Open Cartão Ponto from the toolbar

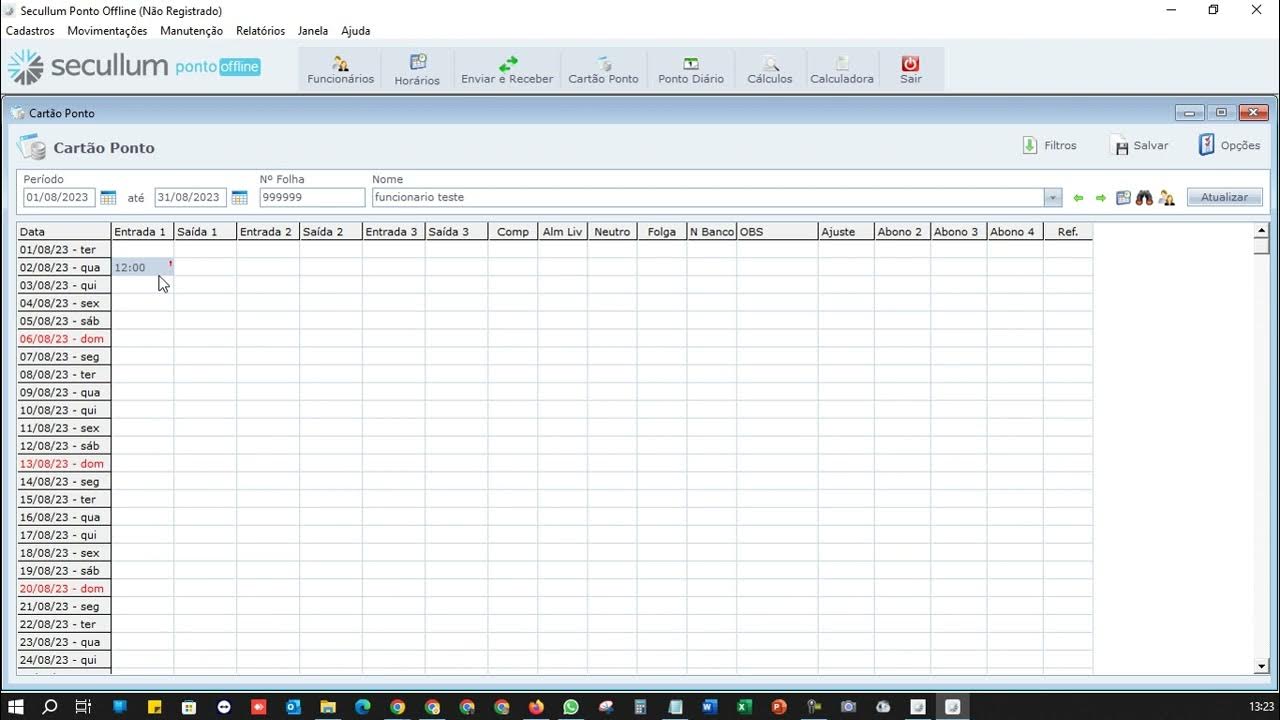603,69
